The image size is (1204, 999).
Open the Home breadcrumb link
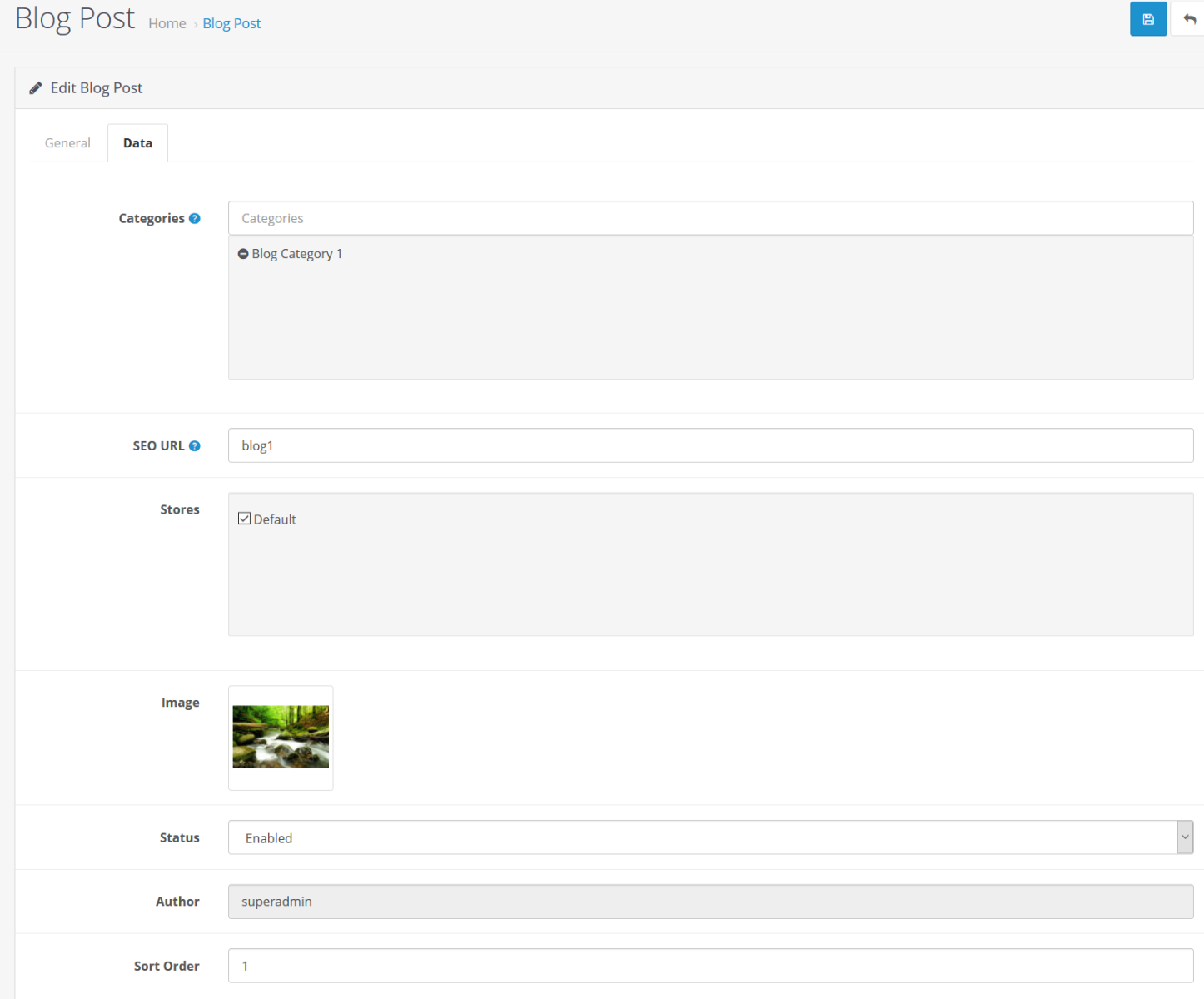point(167,23)
